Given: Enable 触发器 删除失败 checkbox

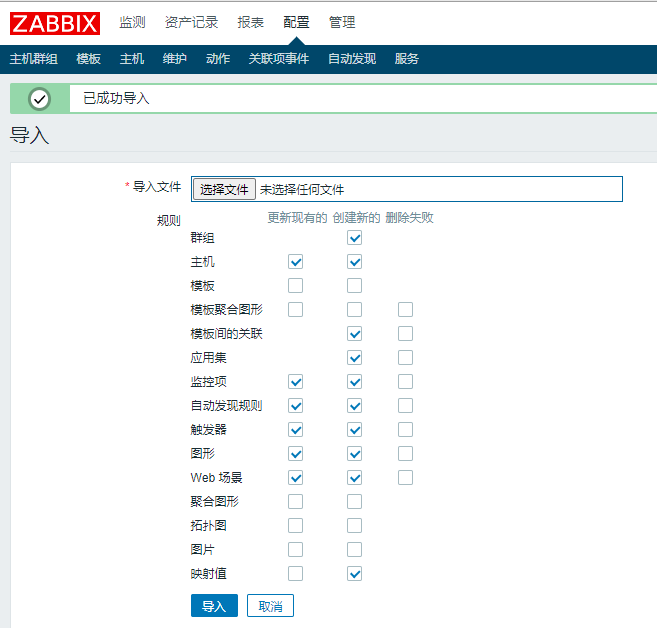Looking at the screenshot, I should (405, 429).
